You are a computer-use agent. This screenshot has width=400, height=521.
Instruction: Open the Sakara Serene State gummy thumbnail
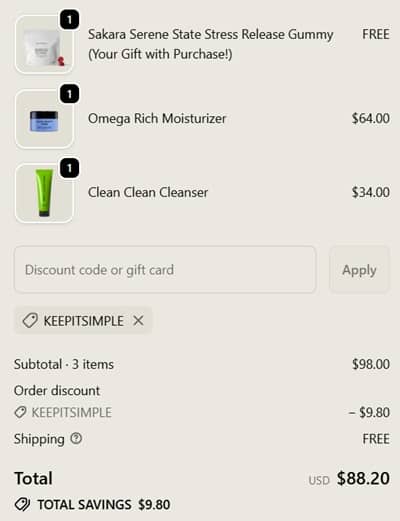coord(44,44)
